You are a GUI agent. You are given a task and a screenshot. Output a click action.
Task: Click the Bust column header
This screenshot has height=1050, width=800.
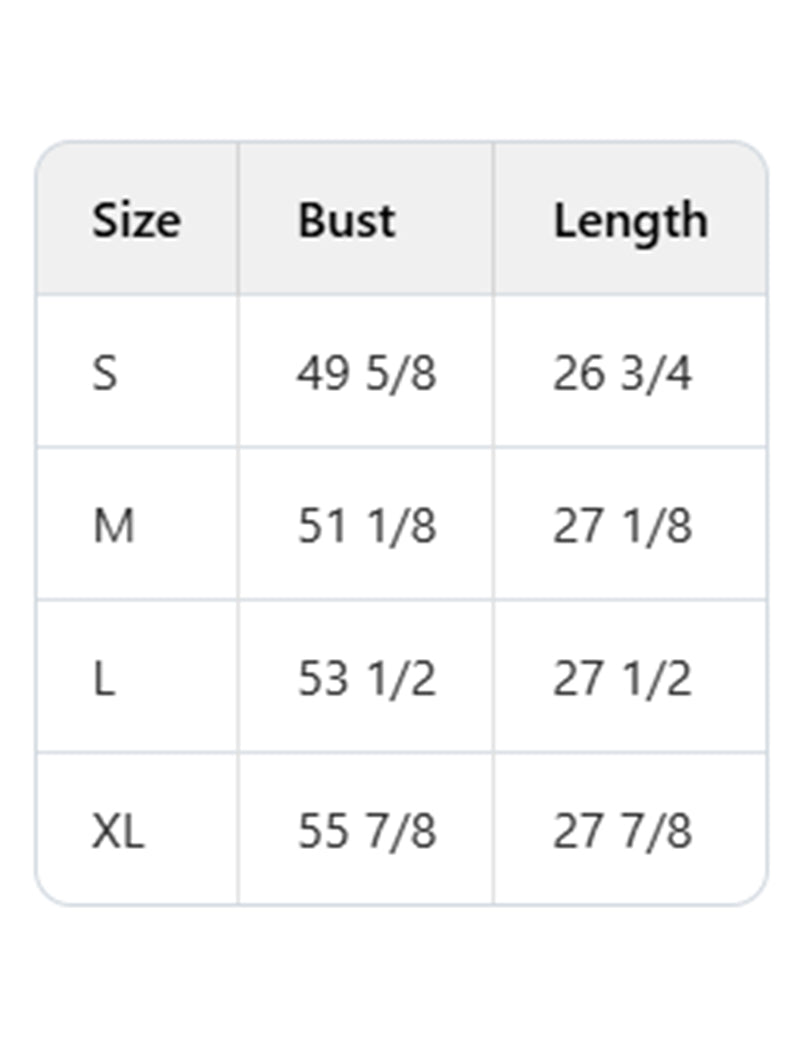346,220
